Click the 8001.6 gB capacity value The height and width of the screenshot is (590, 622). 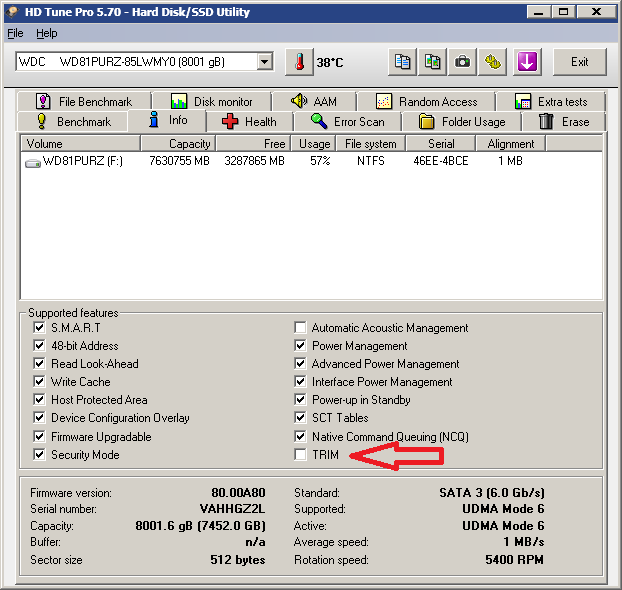[200, 525]
